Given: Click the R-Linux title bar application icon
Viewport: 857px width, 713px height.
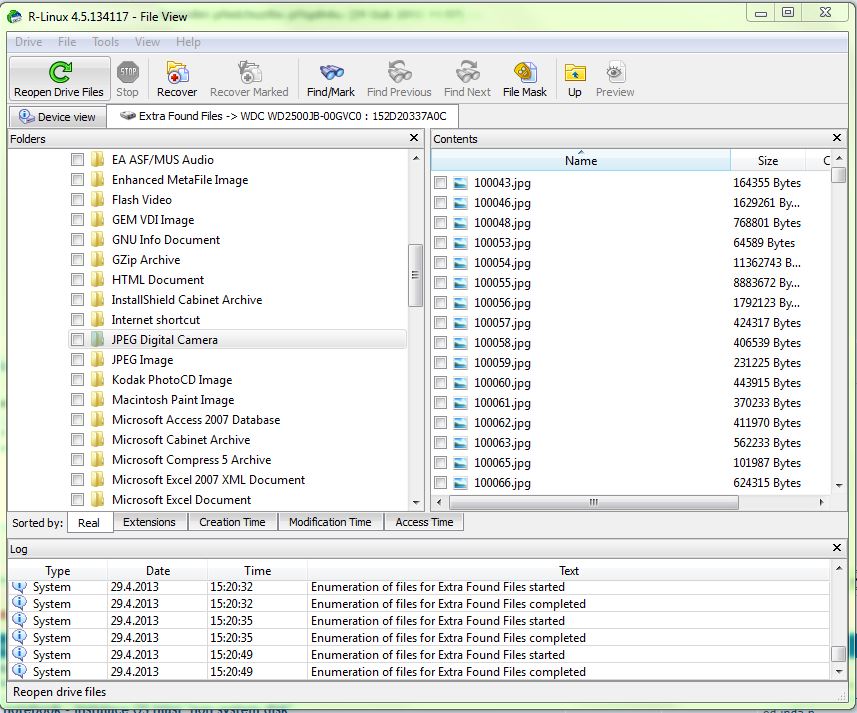Looking at the screenshot, I should [14, 16].
